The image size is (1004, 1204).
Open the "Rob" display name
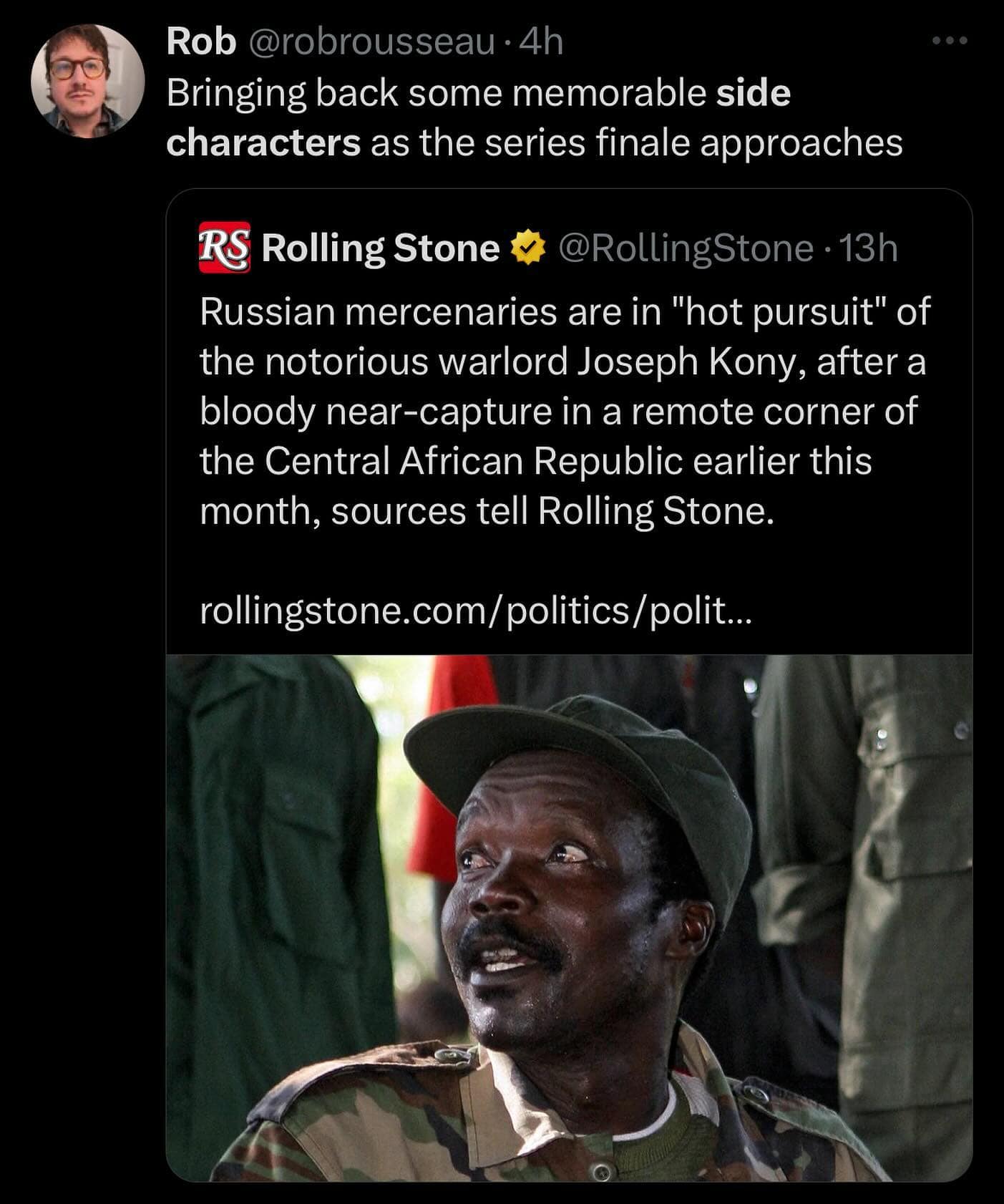point(201,43)
